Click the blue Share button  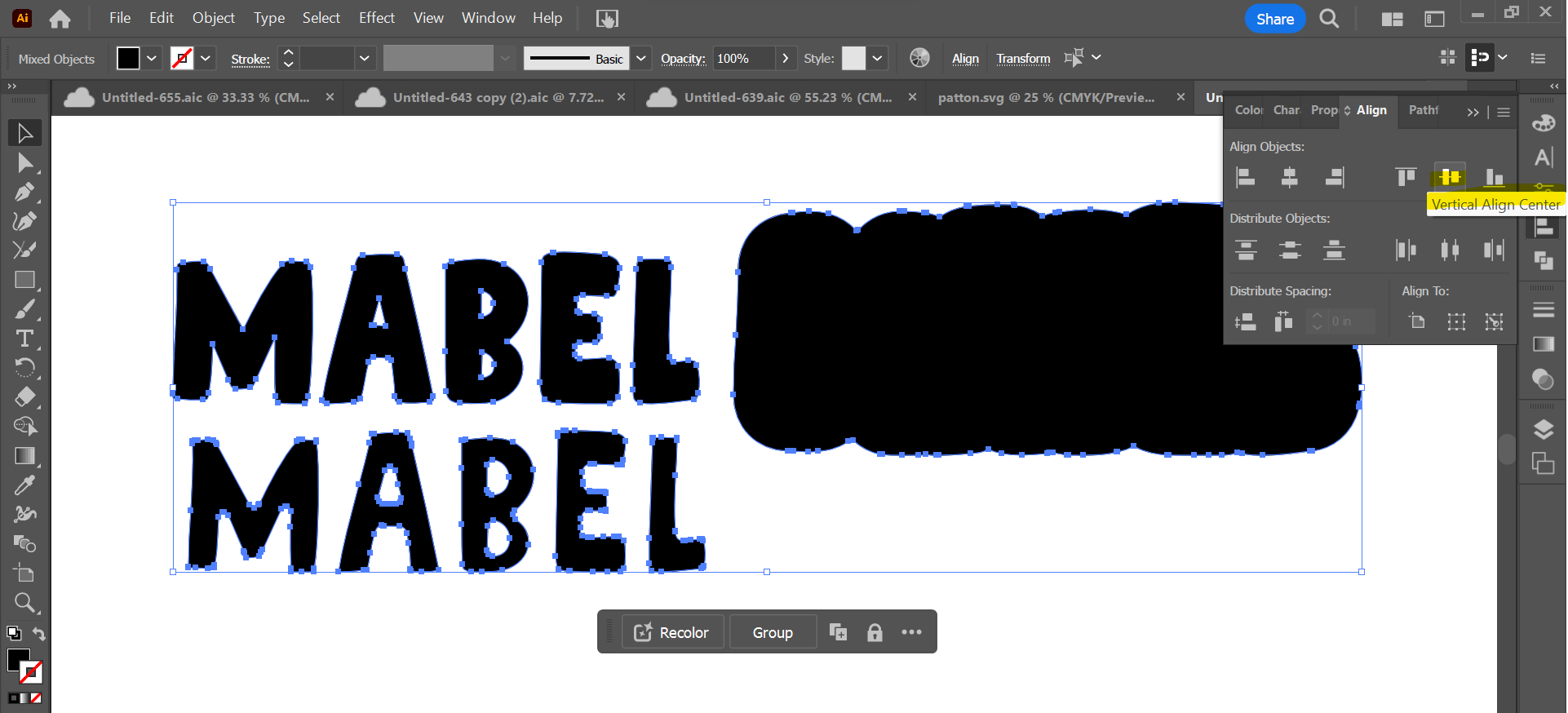coord(1274,19)
